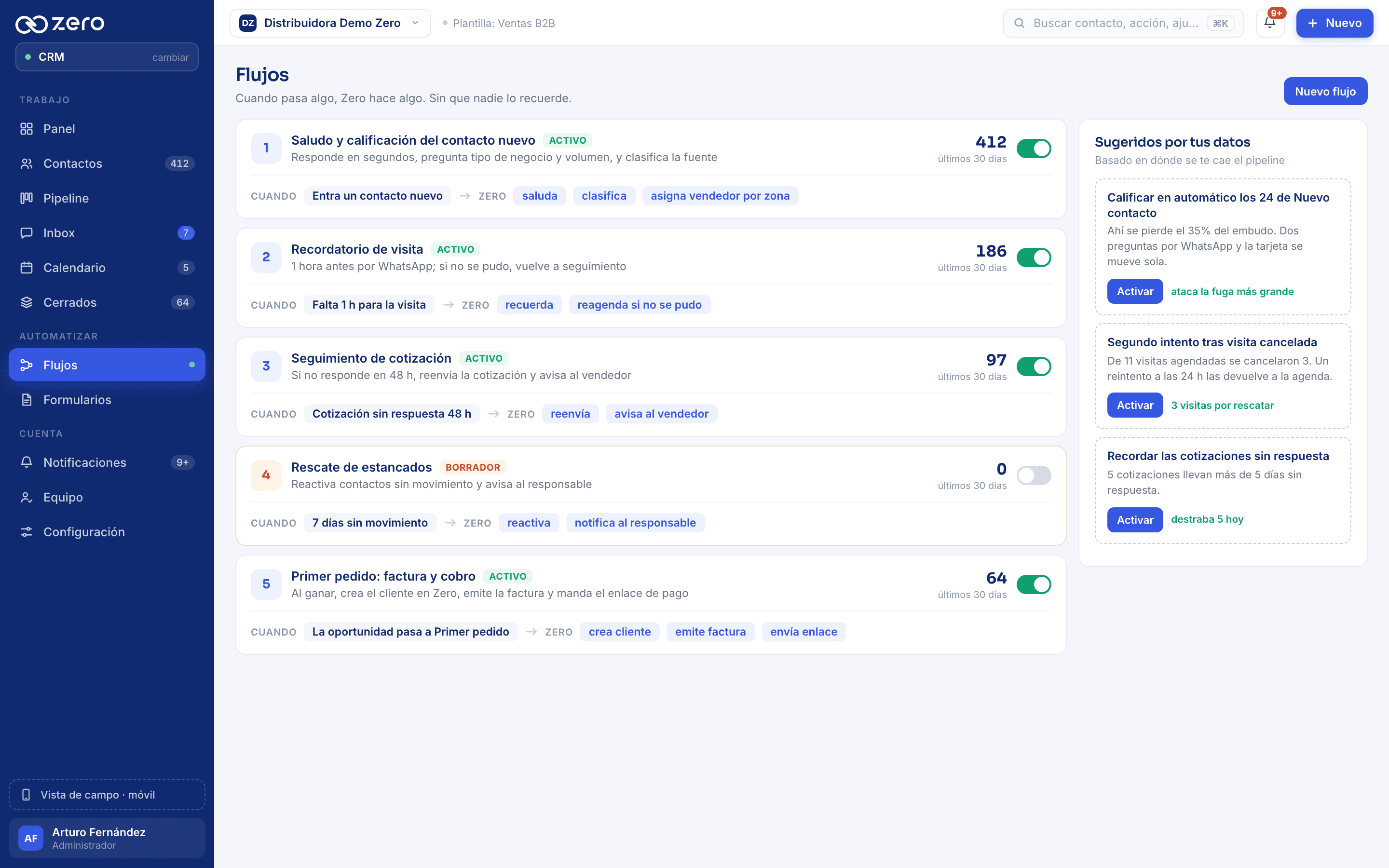
Task: Enable the Rescate de estancados toggle
Action: [1034, 475]
